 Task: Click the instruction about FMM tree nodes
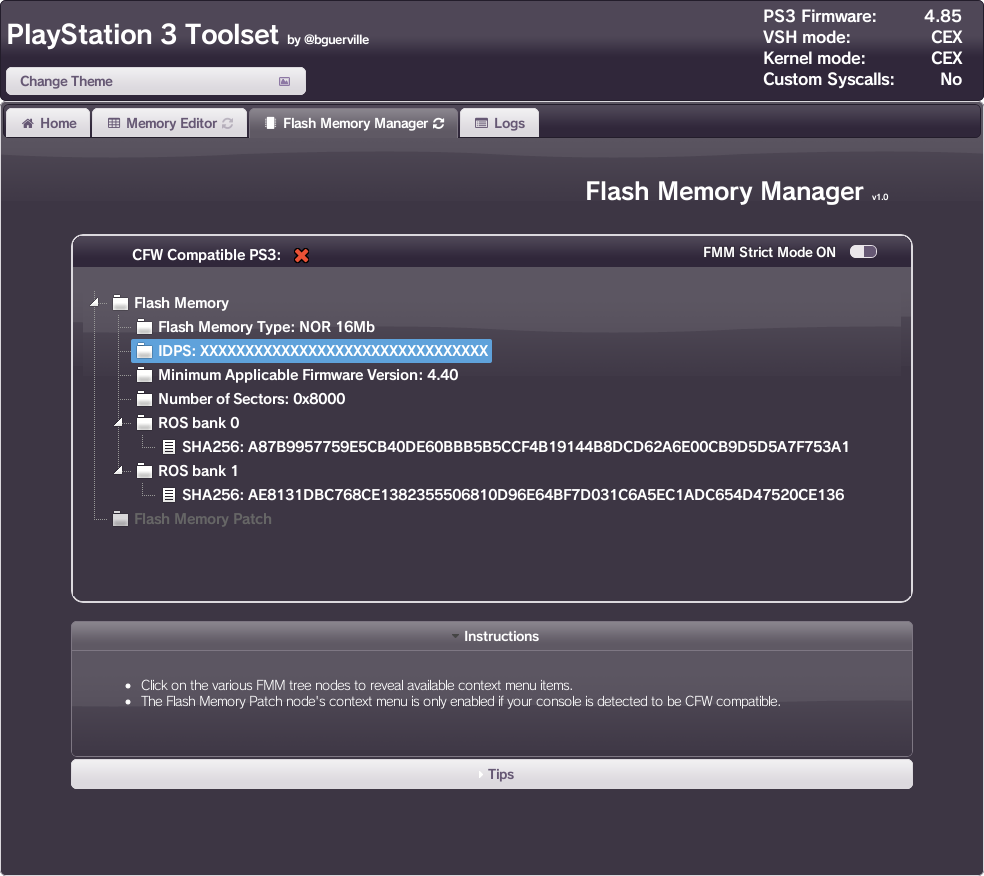coord(356,685)
